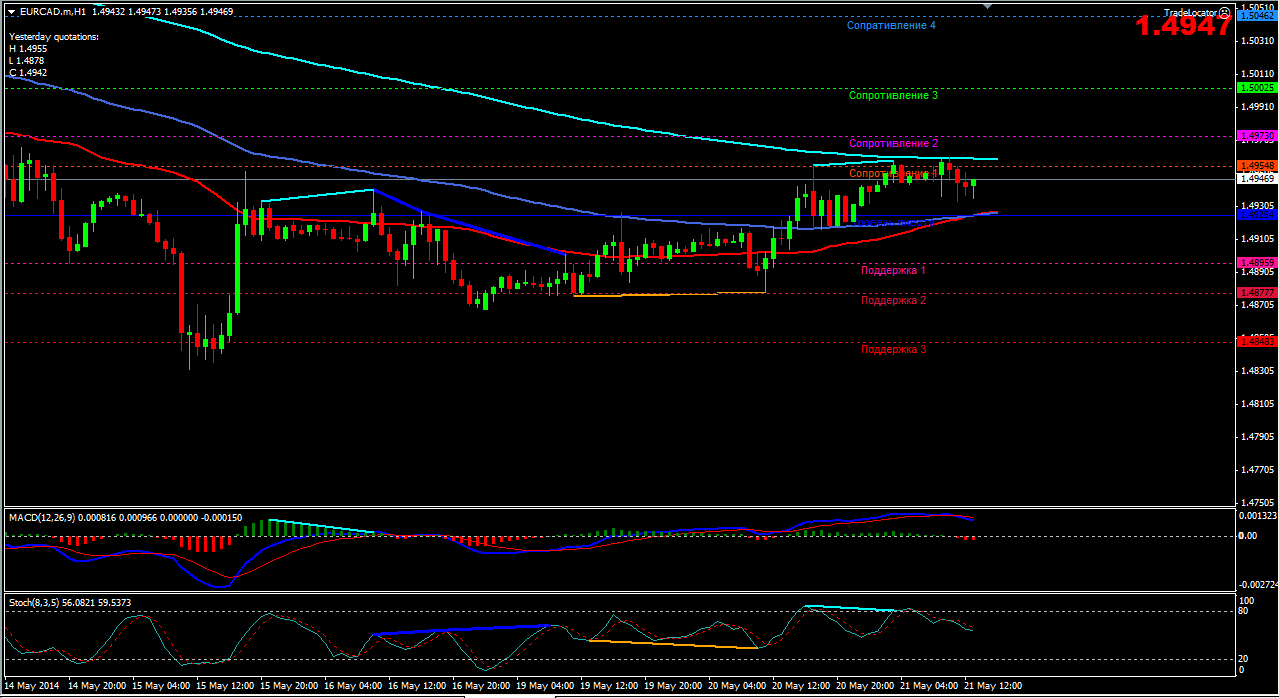Select the magenta 1.49730 price tag
Image resolution: width=1279 pixels, height=698 pixels.
coord(1256,136)
